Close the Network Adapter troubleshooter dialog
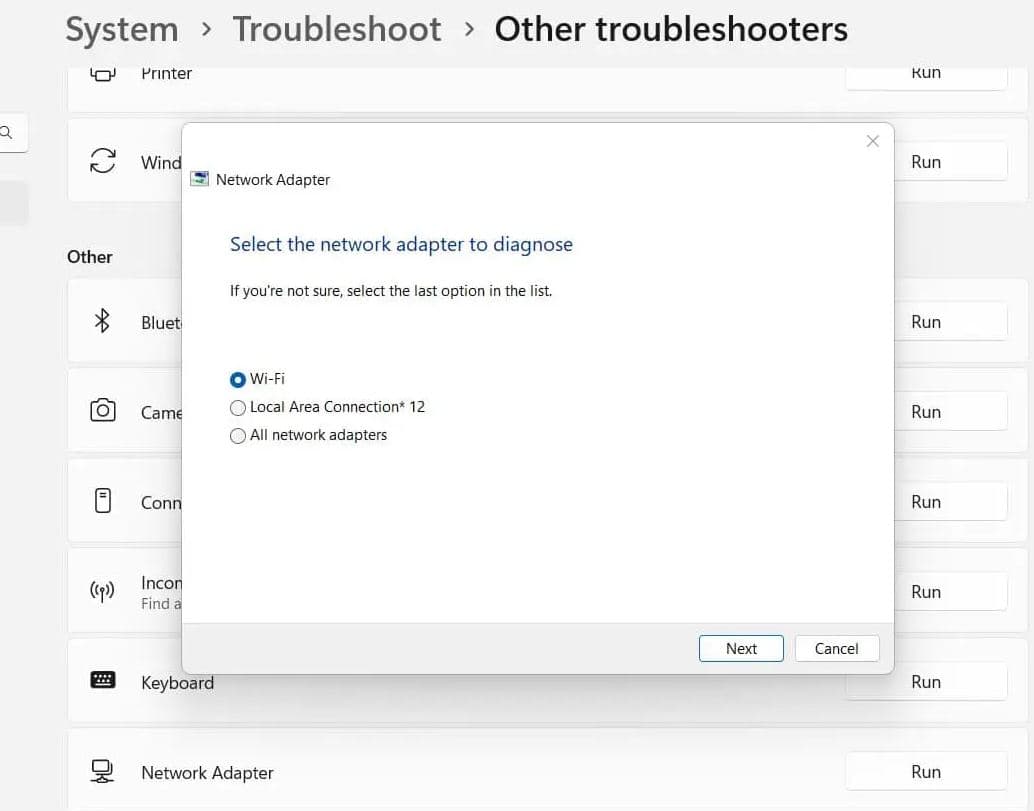Screen dimensions: 1034x811 click(x=872, y=142)
